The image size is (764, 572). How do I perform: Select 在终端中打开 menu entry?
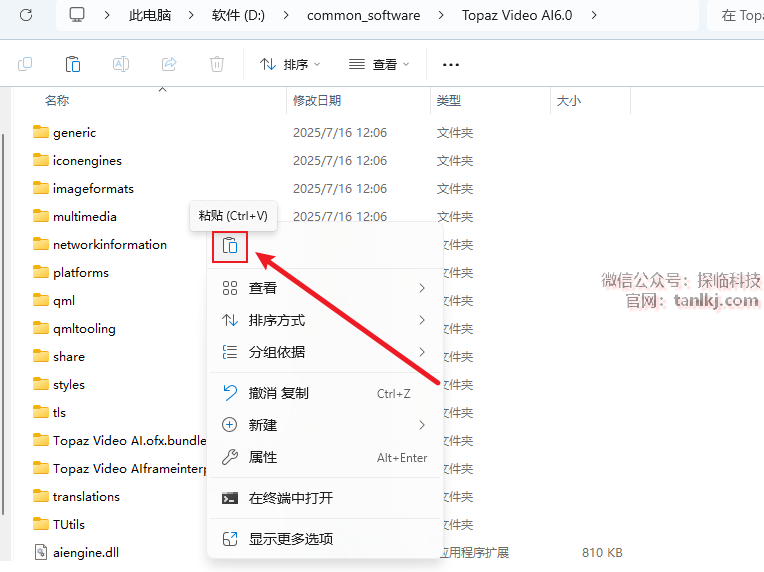[x=290, y=498]
